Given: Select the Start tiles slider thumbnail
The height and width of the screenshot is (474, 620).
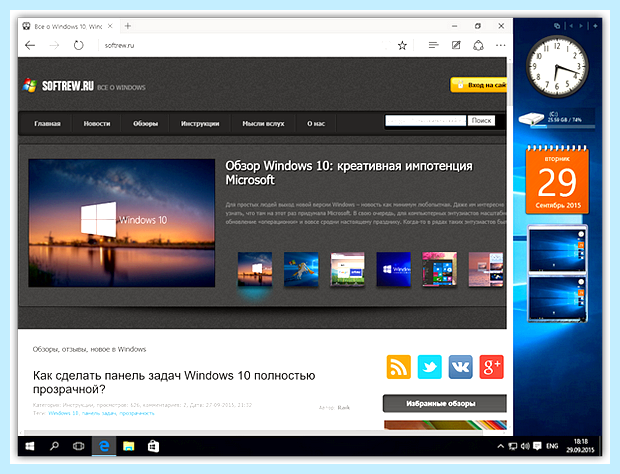Looking at the screenshot, I should [440, 269].
